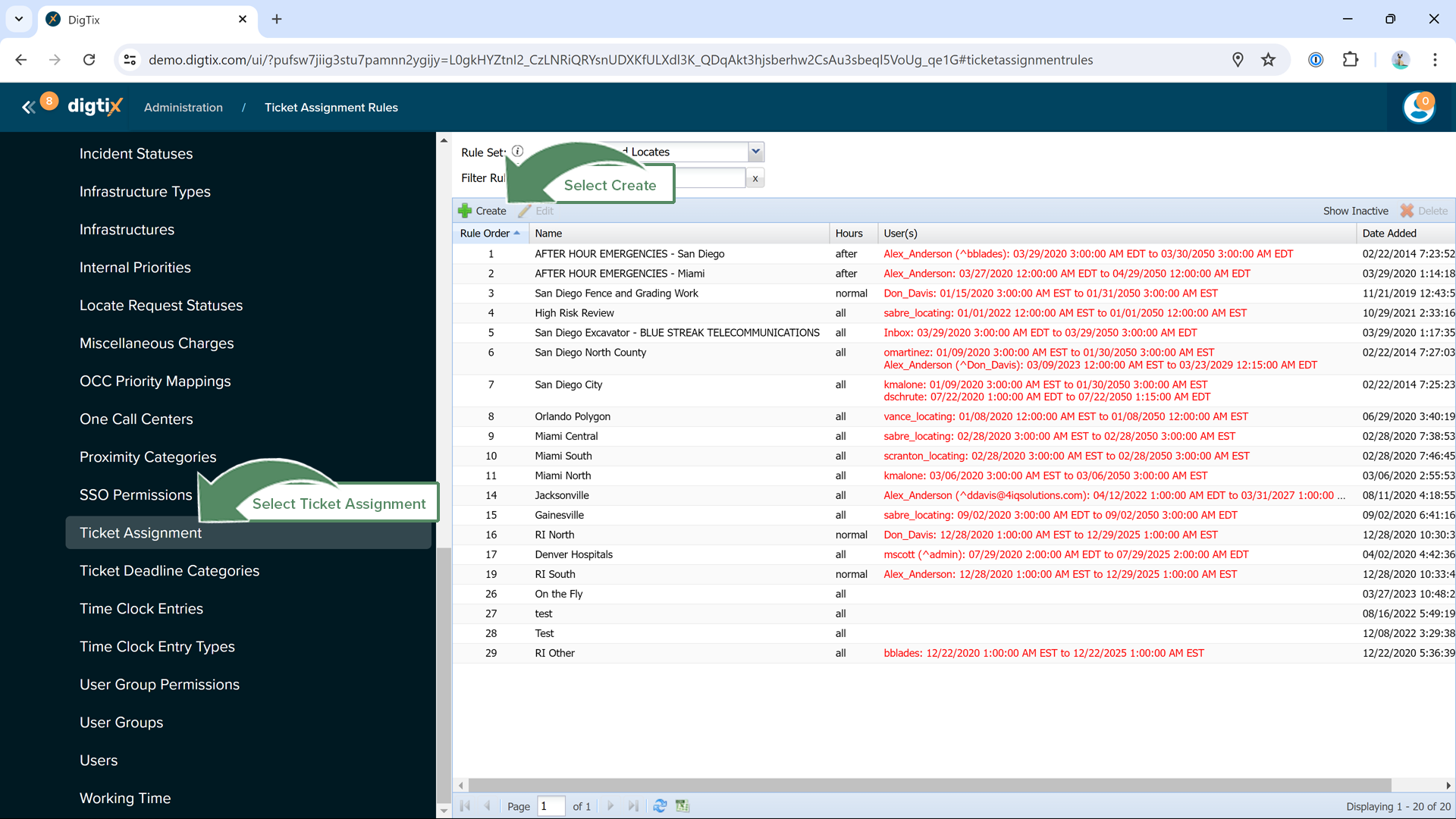
Task: Collapse the sidebar with double-chevron icon
Action: [x=28, y=108]
